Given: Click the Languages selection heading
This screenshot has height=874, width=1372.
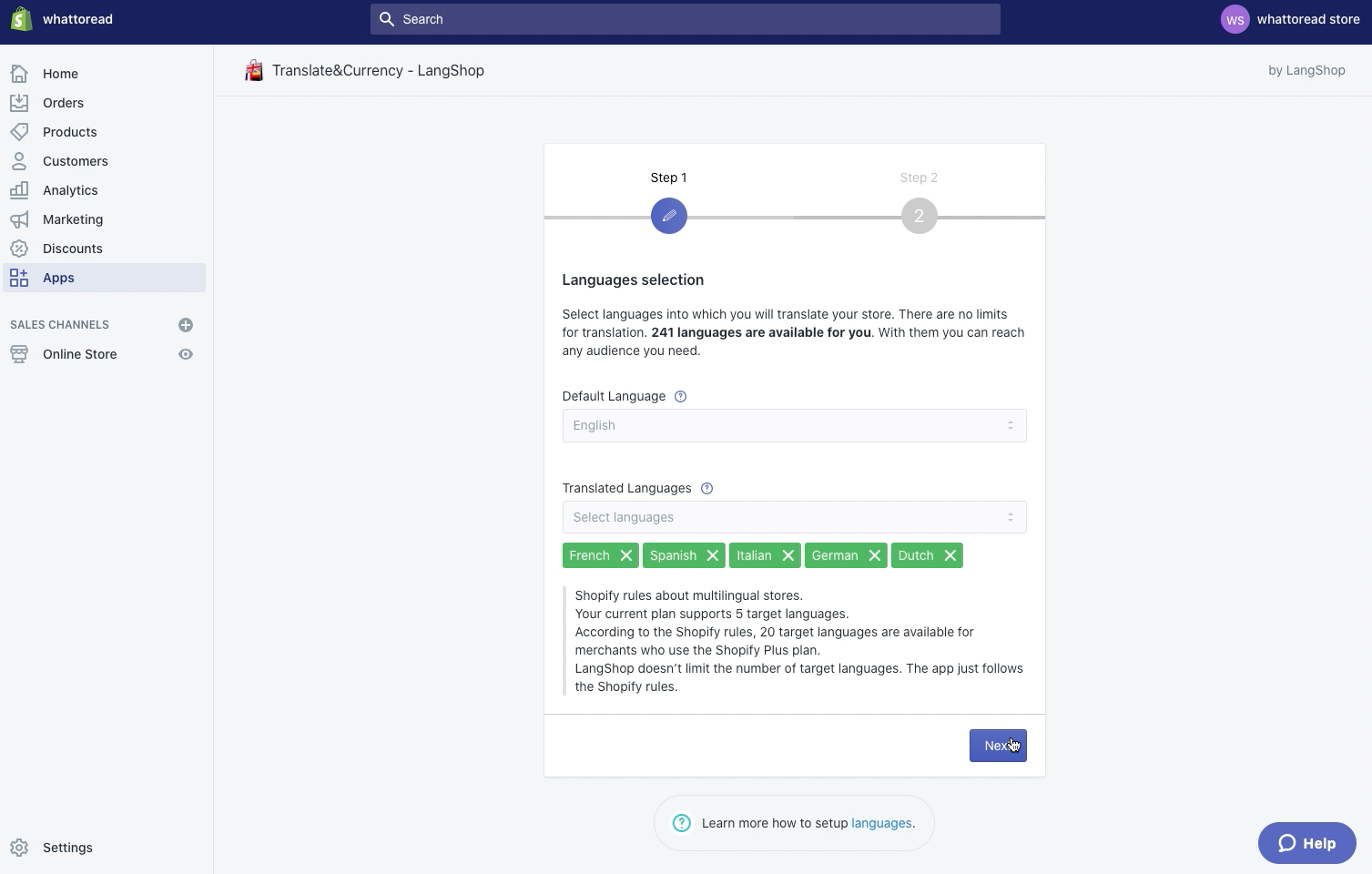Looking at the screenshot, I should coord(633,279).
